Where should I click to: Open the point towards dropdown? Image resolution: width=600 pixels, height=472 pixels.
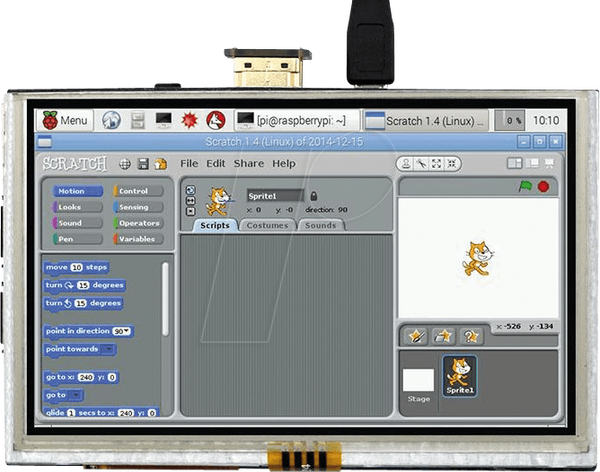click(109, 349)
